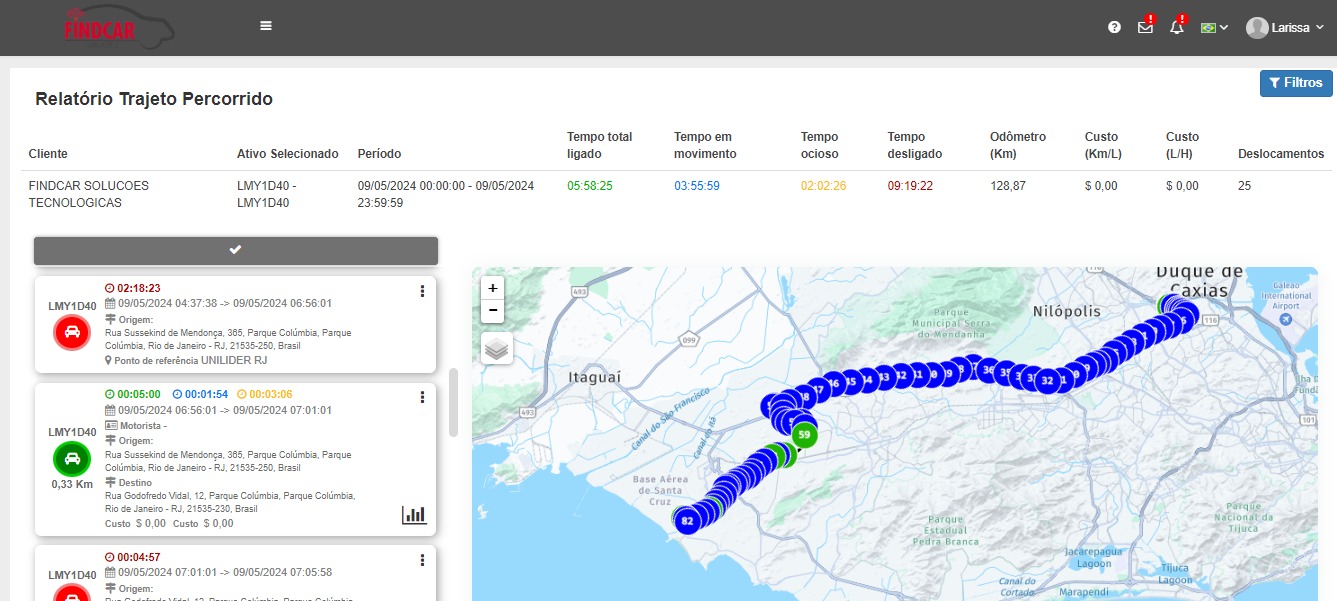This screenshot has height=601, width=1337.
Task: Click the Período column header
Action: tap(379, 154)
